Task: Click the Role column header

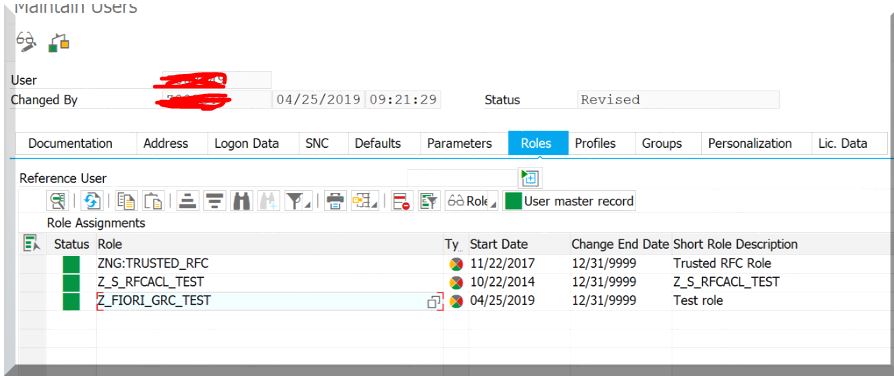Action: (270, 244)
